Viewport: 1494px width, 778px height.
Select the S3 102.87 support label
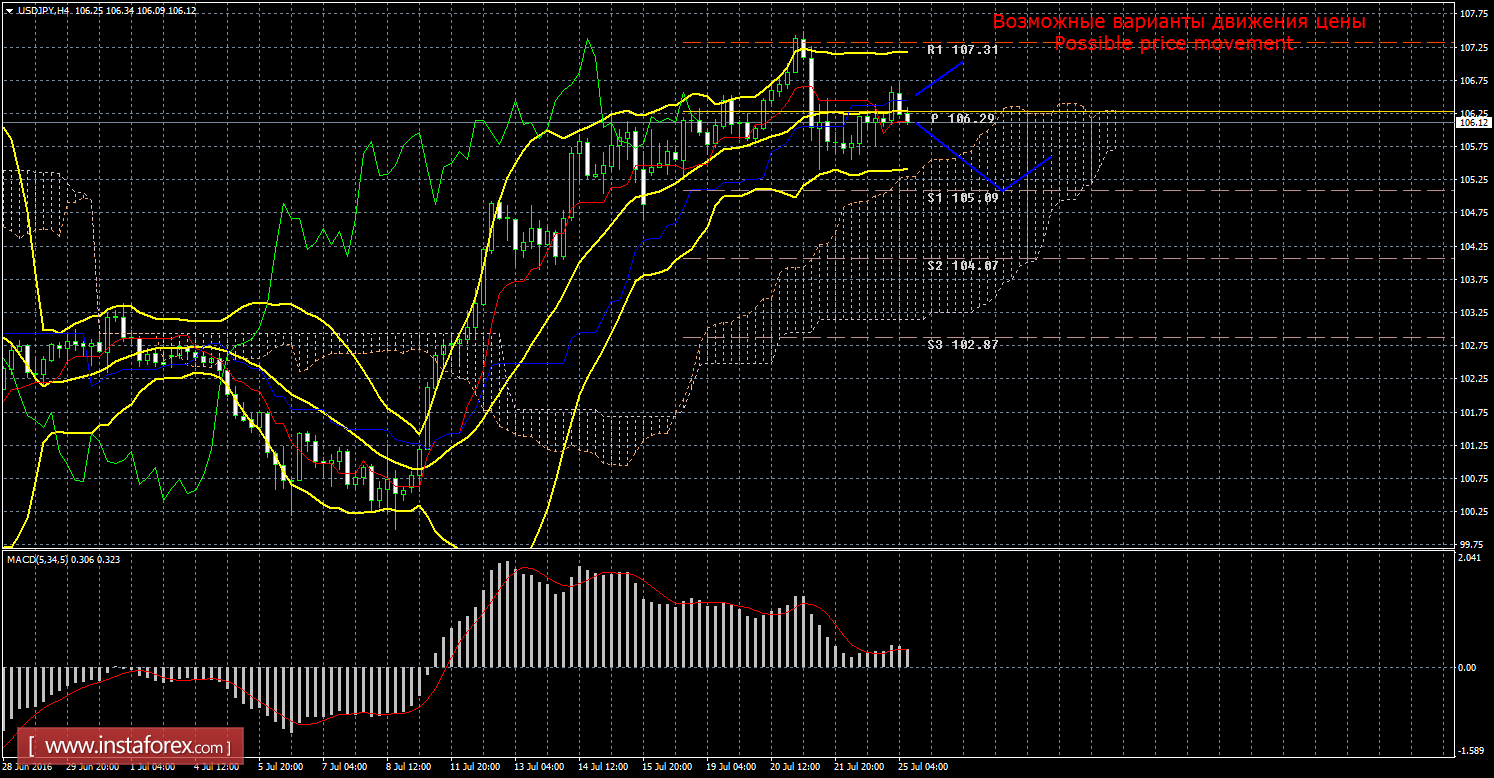[962, 344]
